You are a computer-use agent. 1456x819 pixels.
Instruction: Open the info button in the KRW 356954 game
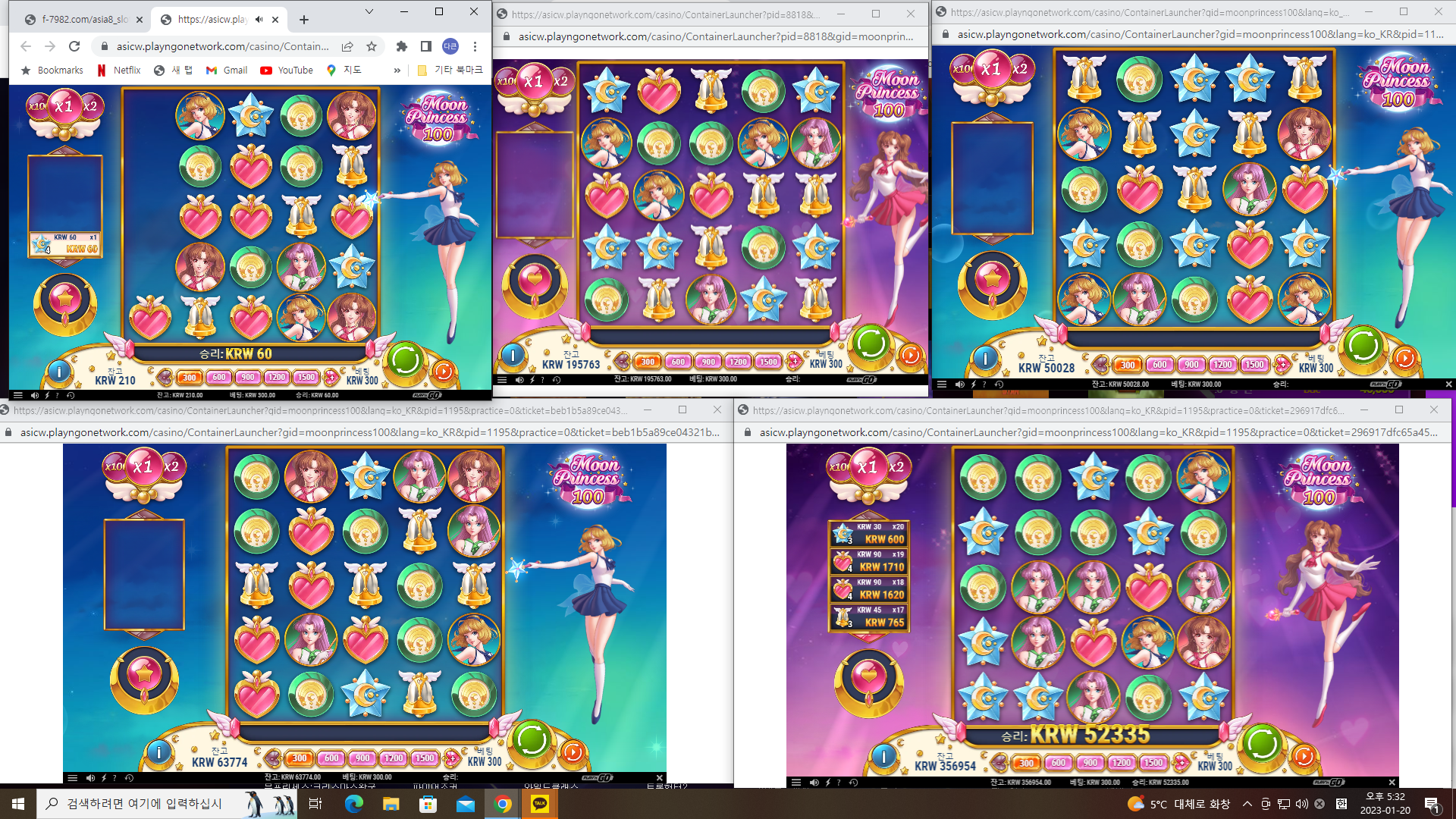(883, 756)
